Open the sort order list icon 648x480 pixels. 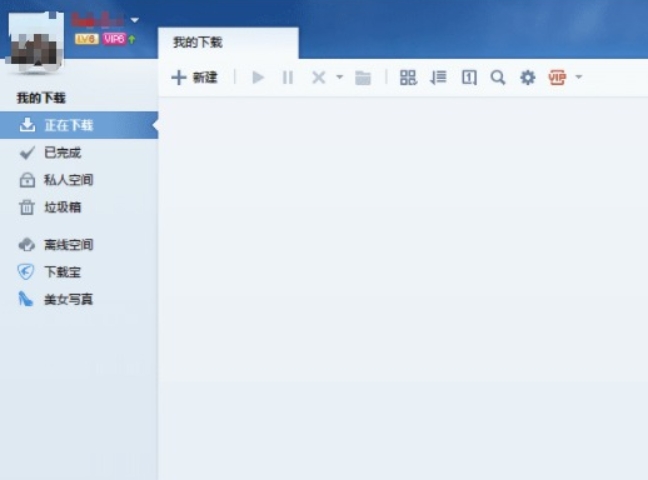click(x=438, y=77)
